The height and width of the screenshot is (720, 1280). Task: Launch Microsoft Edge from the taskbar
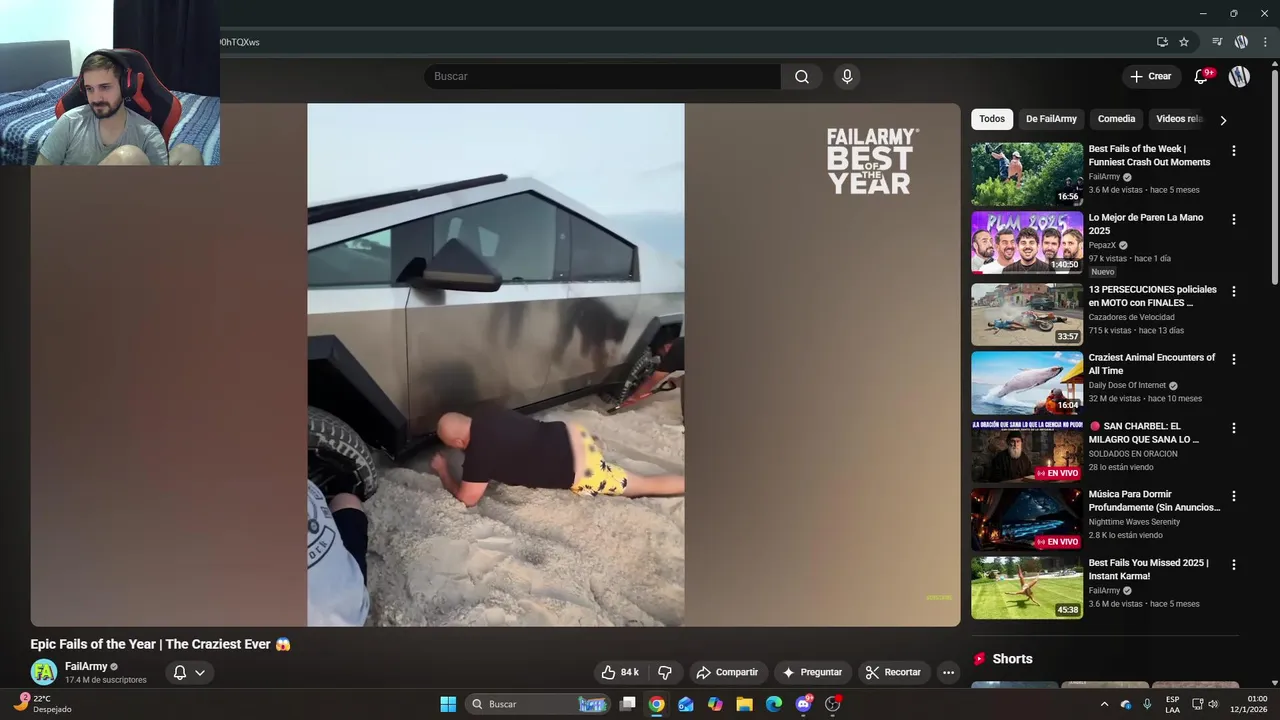click(774, 704)
